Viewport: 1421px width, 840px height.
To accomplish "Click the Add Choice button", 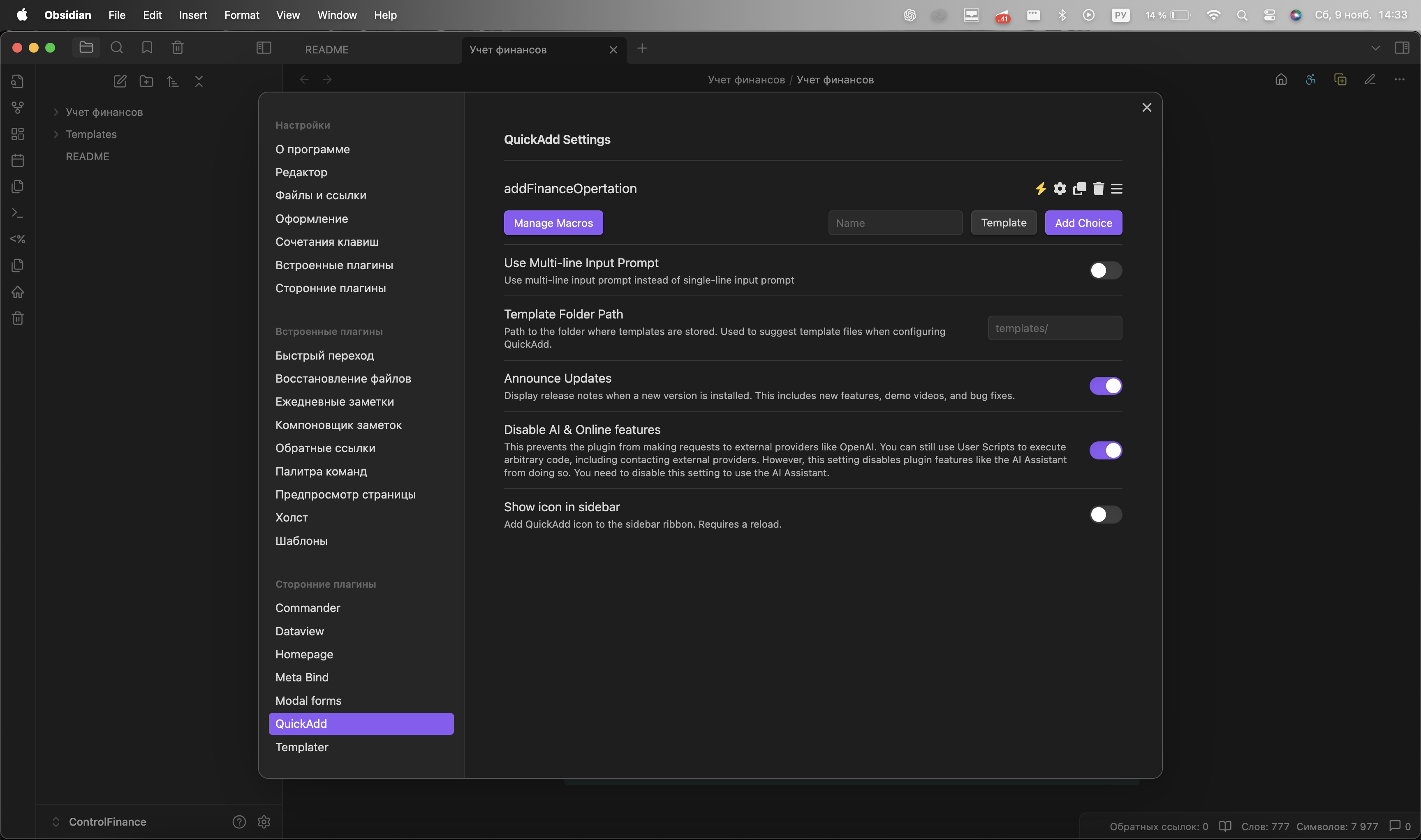I will point(1083,223).
